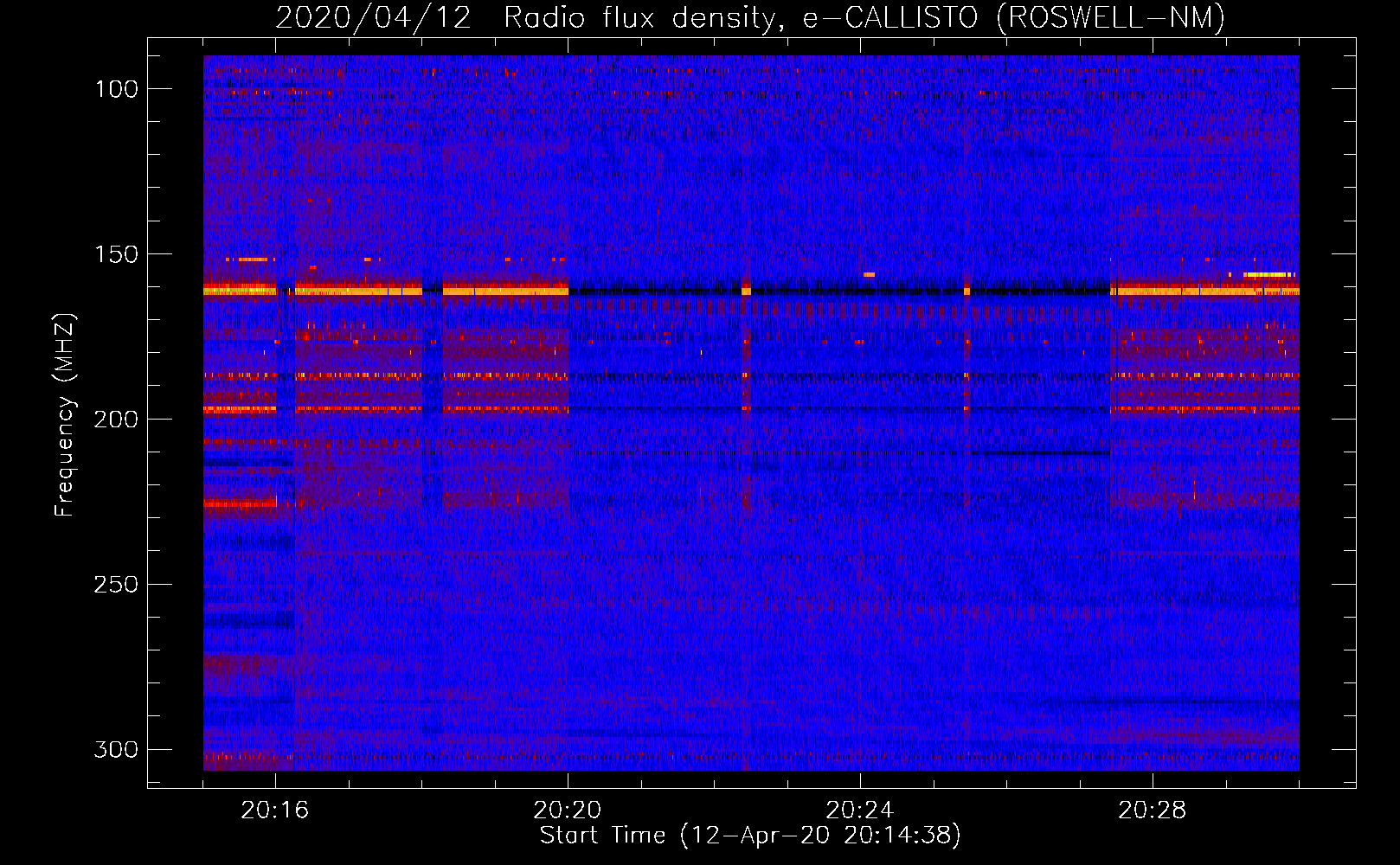Click the '250' frequency tick label
This screenshot has height=865, width=1400.
tap(116, 585)
